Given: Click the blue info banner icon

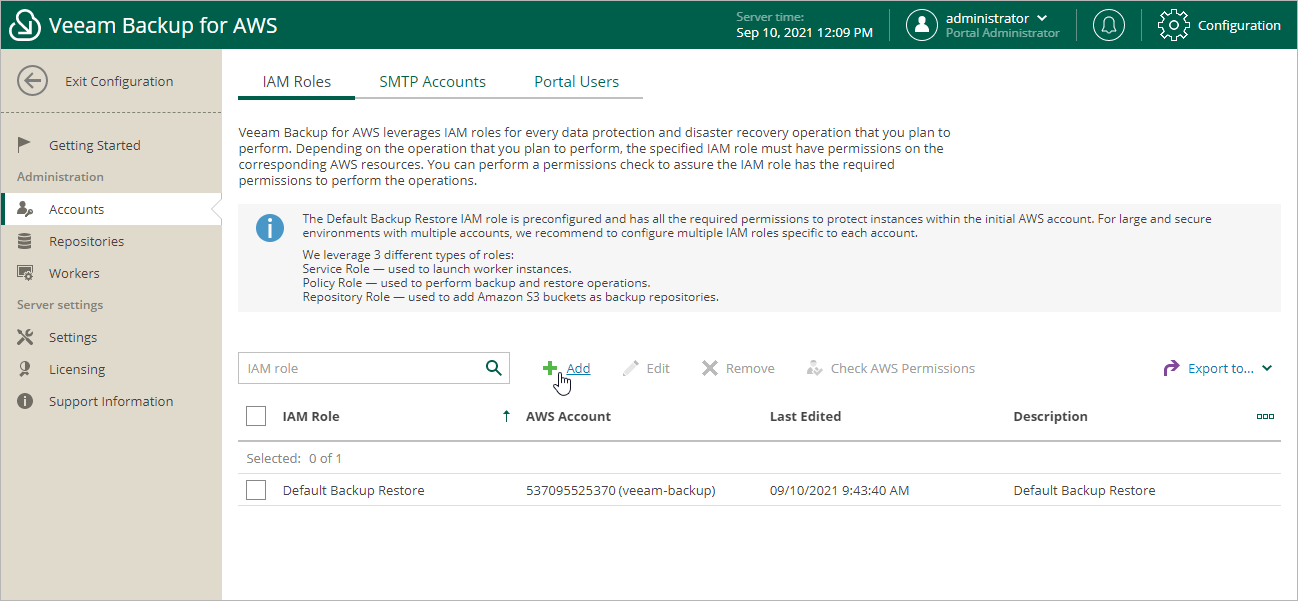Looking at the screenshot, I should (x=270, y=228).
